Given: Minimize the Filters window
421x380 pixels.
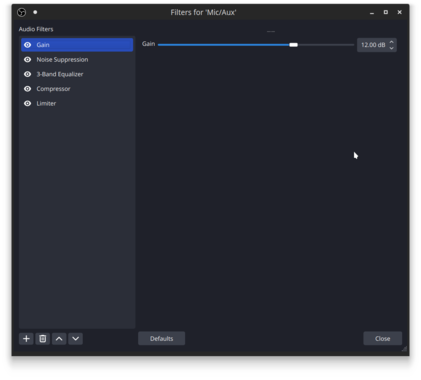Looking at the screenshot, I should tap(372, 12).
